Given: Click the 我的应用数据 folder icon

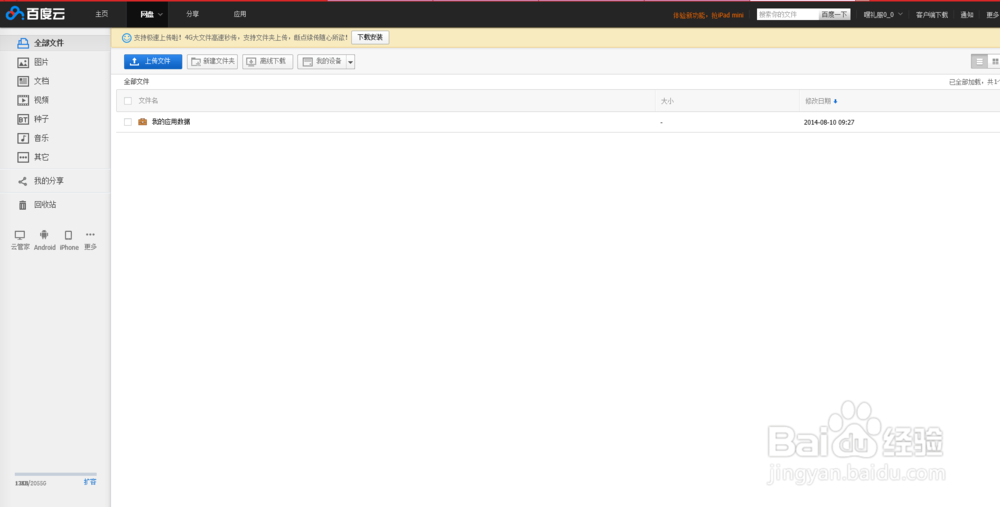Looking at the screenshot, I should pyautogui.click(x=143, y=122).
